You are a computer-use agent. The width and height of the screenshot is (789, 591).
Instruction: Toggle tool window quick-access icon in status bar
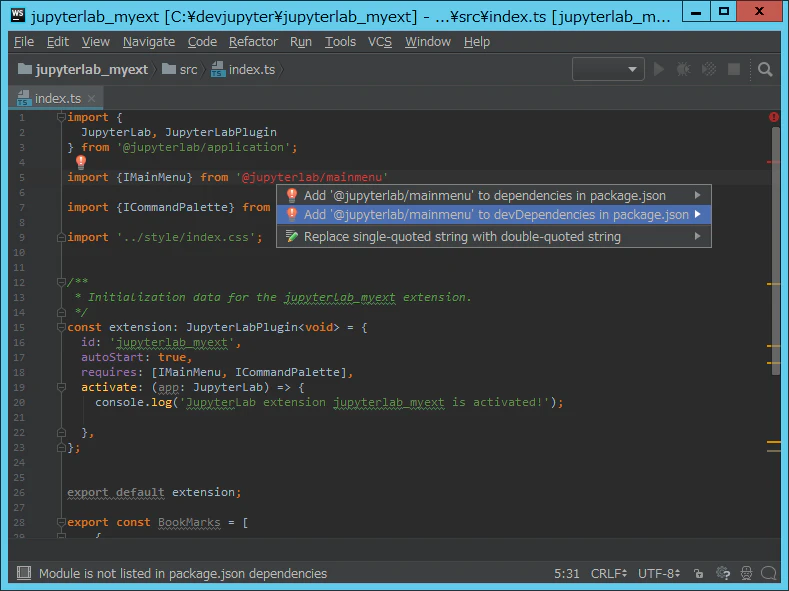23,573
